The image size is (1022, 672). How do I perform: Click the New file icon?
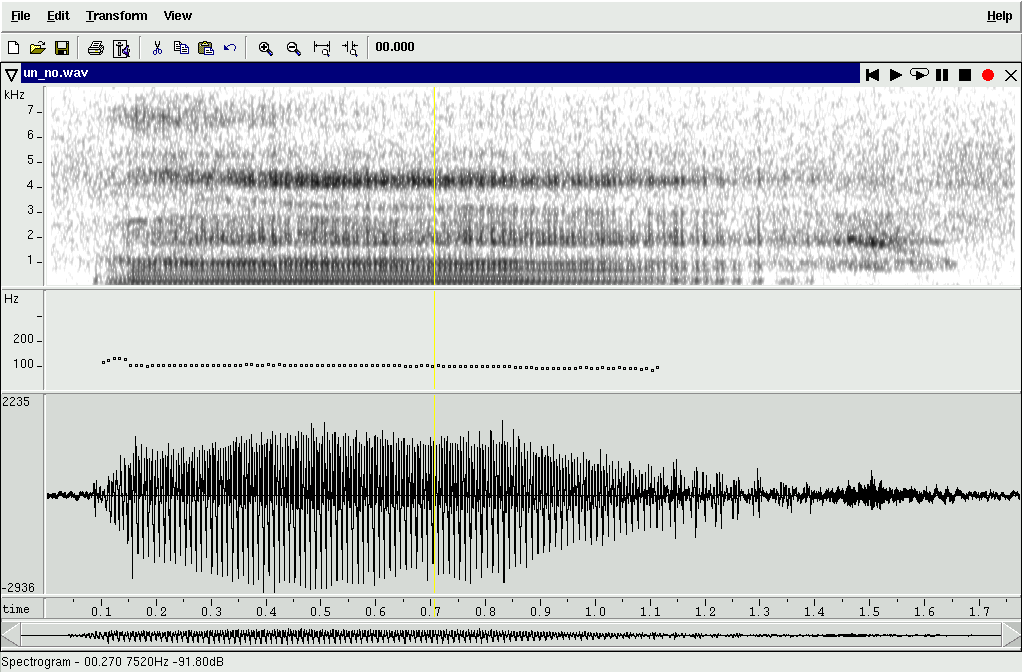pos(14,47)
